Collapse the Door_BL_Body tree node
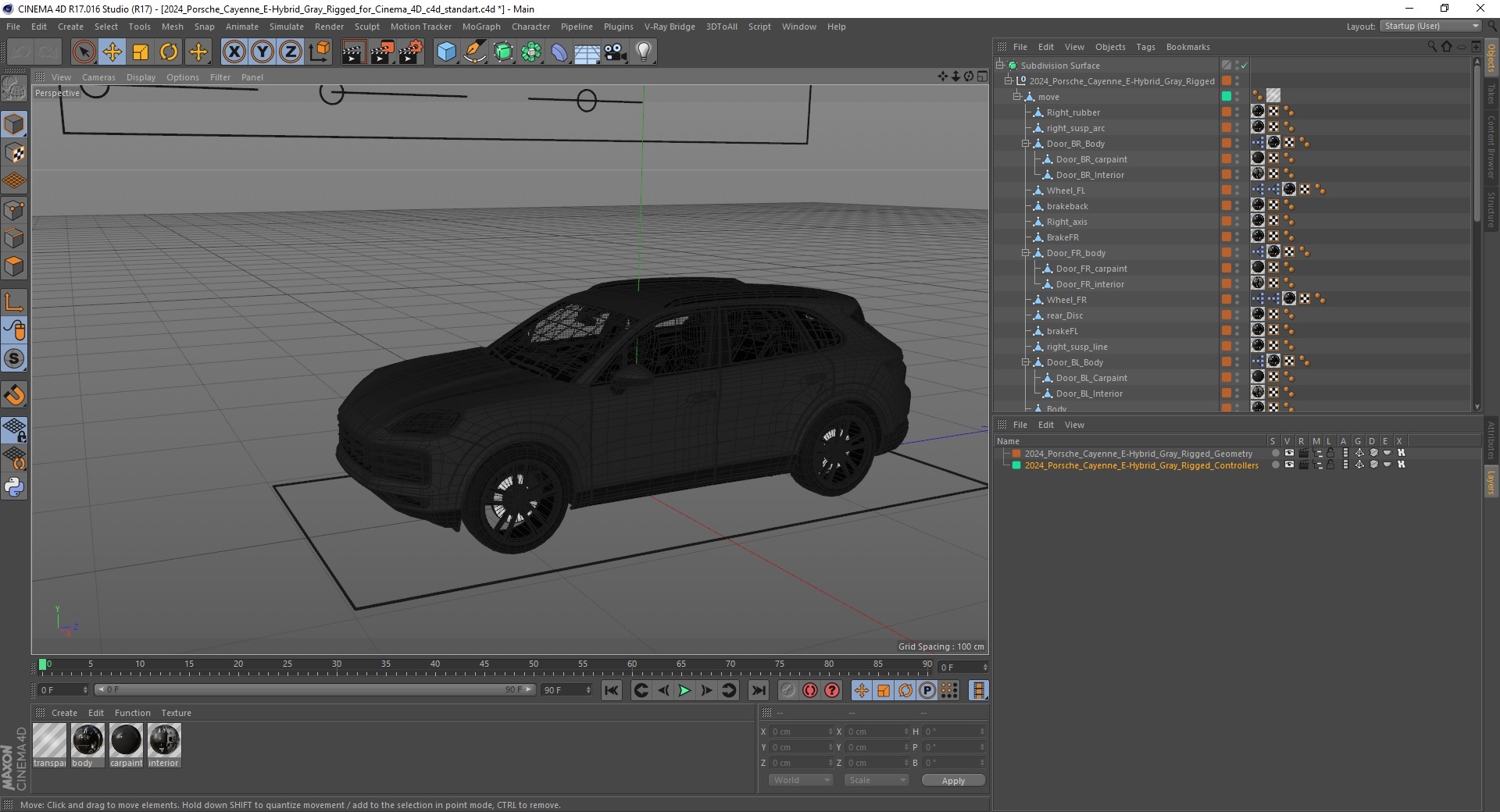Viewport: 1500px width, 812px height. [1026, 362]
